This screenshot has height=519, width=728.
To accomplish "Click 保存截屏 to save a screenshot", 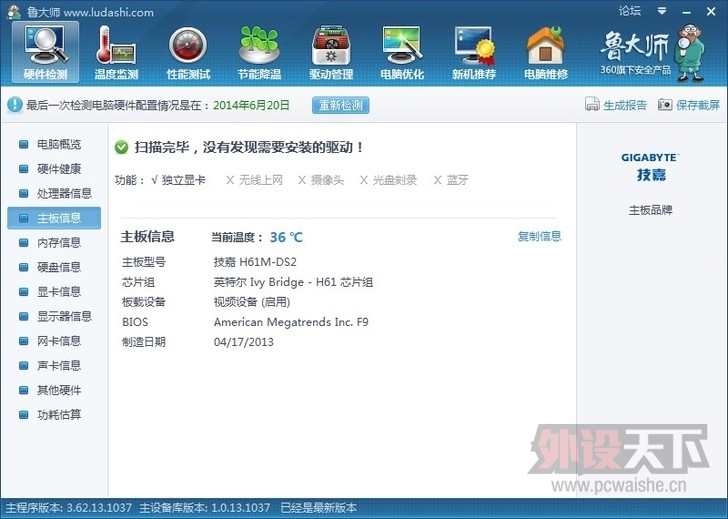I will coord(698,105).
